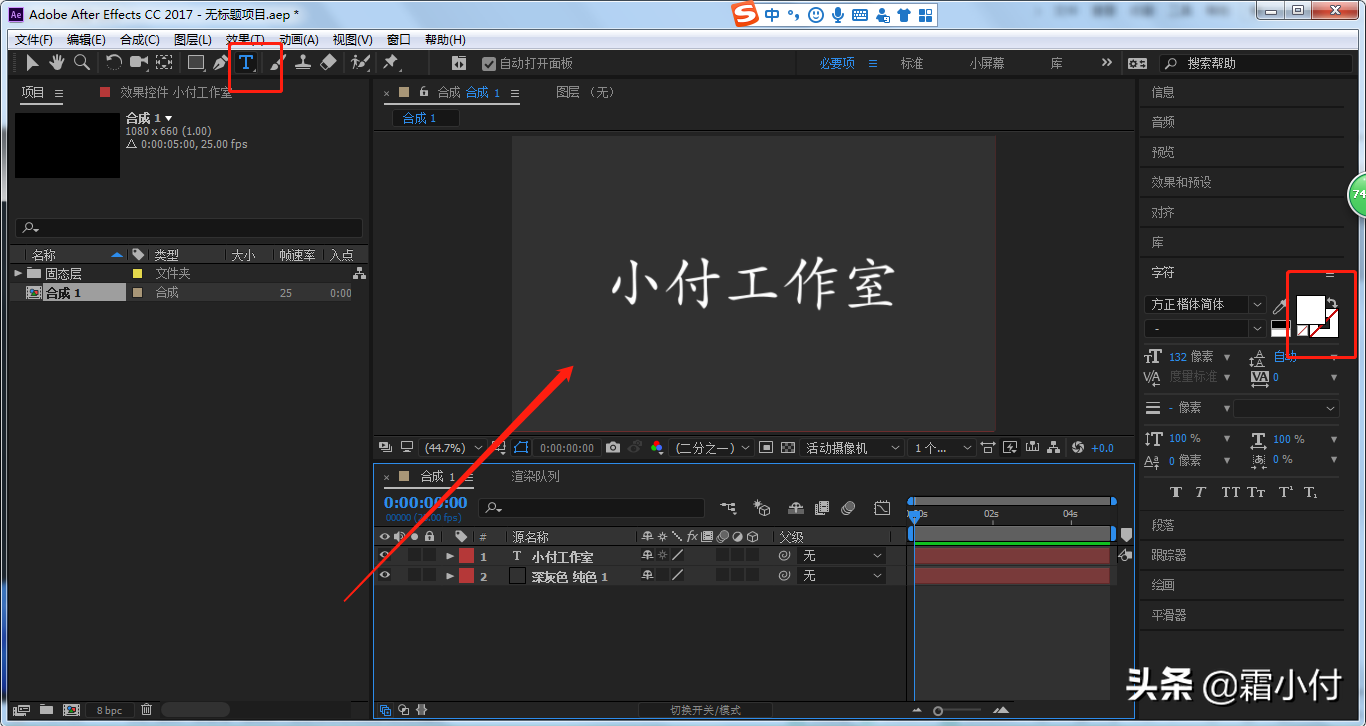
Task: Select the Hand tool
Action: pos(57,63)
